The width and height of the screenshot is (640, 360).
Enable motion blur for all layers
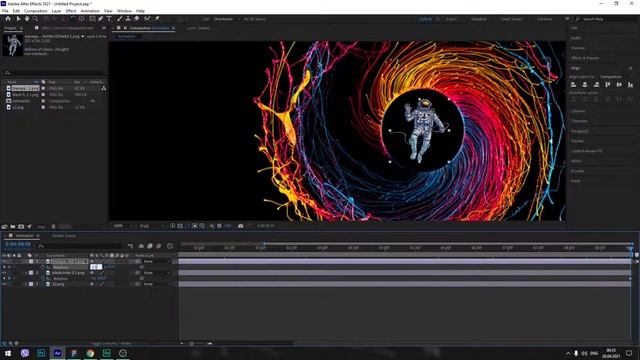tap(159, 246)
